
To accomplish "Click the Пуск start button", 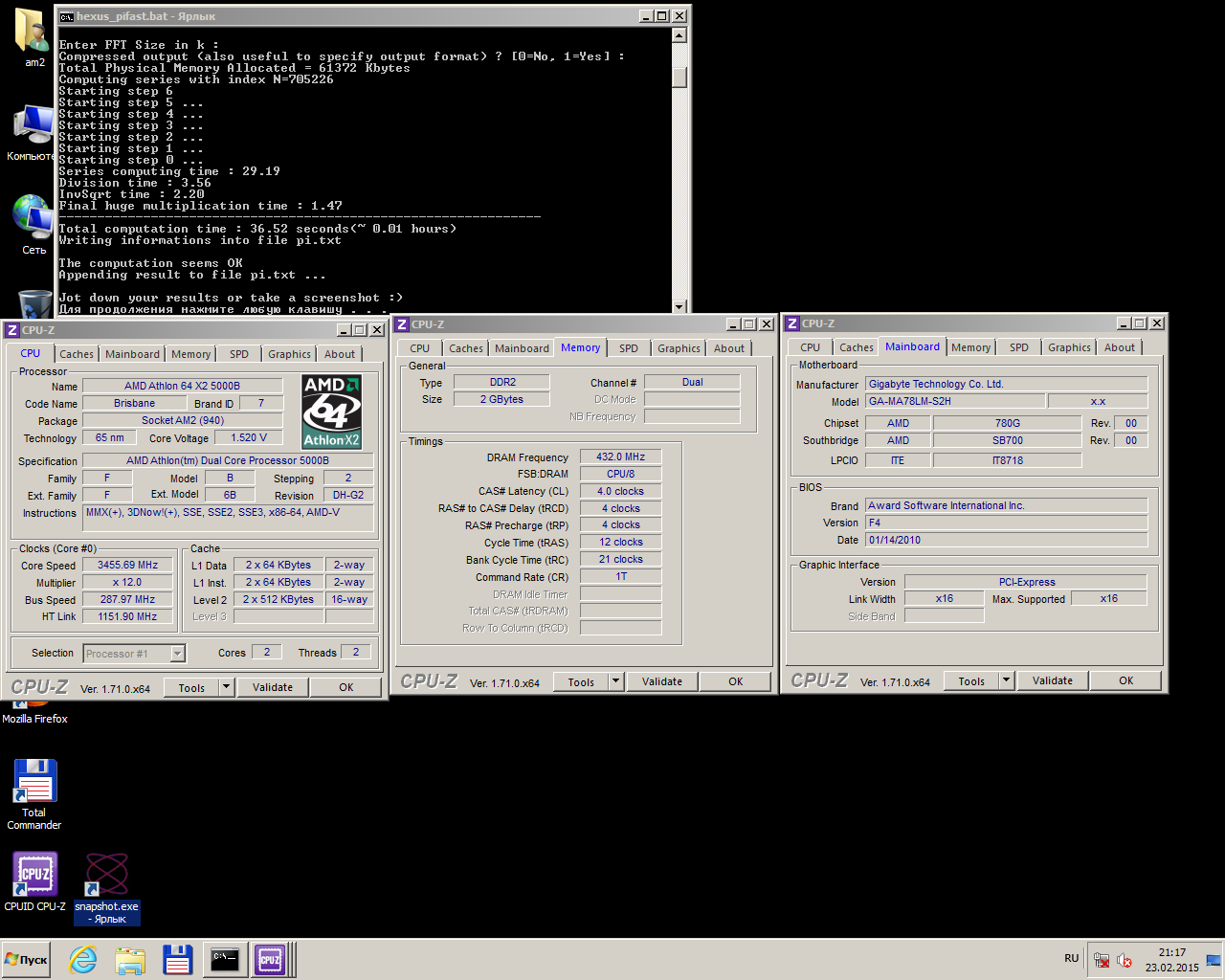I will tap(26, 960).
